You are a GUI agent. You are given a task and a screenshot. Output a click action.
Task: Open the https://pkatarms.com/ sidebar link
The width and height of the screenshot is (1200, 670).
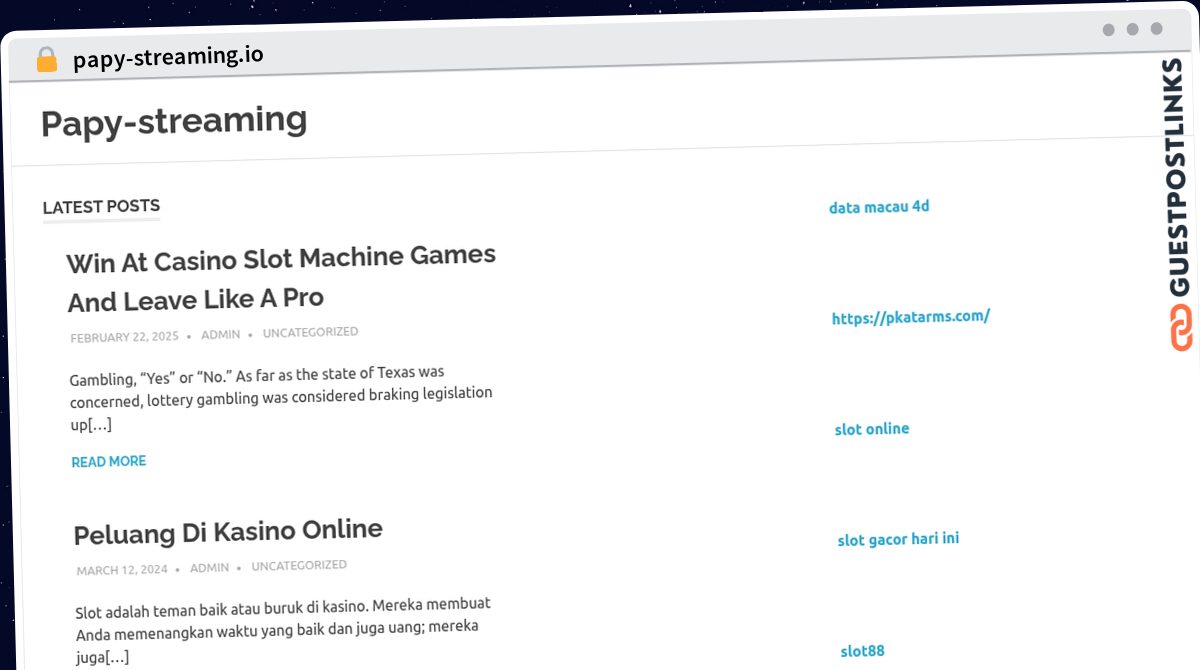point(910,317)
